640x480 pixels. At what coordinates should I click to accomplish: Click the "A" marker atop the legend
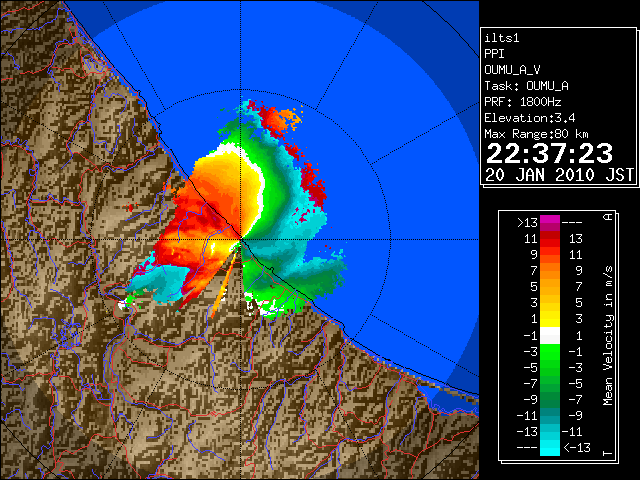coord(608,216)
